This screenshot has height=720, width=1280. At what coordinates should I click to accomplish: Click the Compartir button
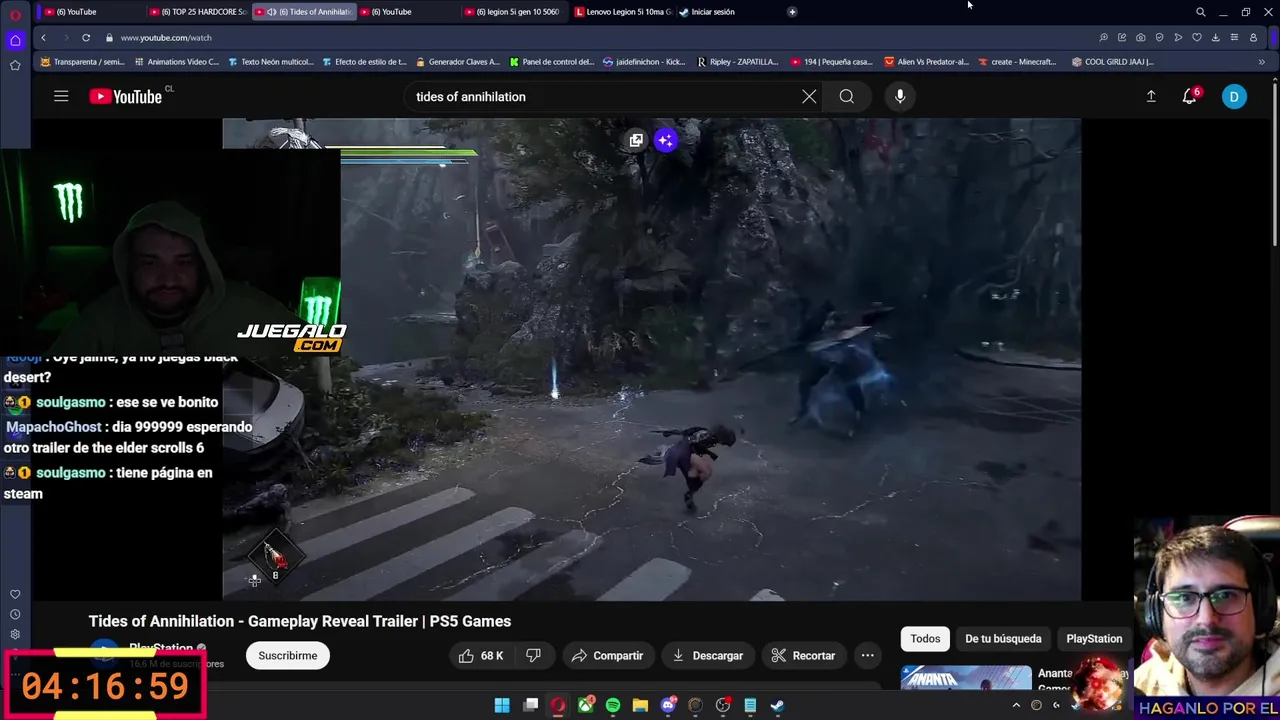[x=607, y=656]
